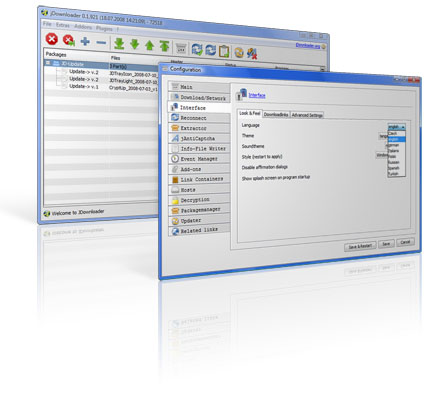Screen dimensions: 440x401
Task: Click the move-to-bottom green arrow icon
Action: pyautogui.click(x=119, y=44)
